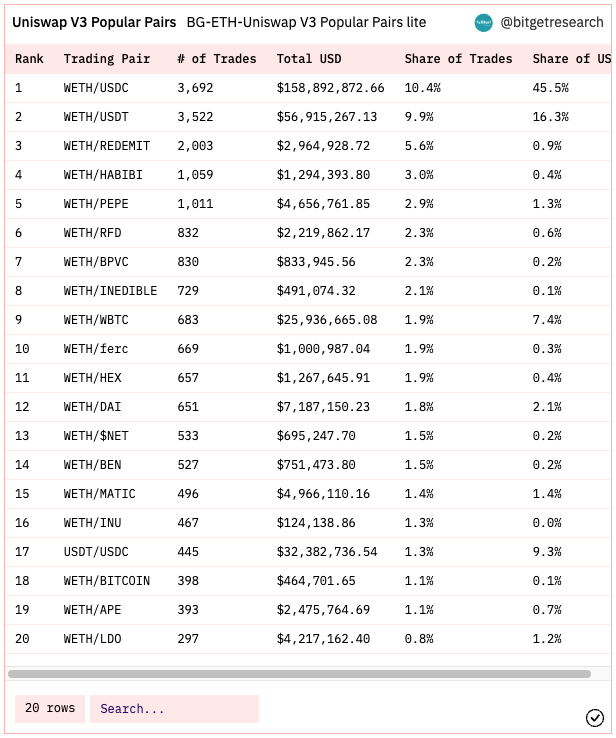616x738 pixels.
Task: Click the checkmark status icon
Action: (594, 718)
